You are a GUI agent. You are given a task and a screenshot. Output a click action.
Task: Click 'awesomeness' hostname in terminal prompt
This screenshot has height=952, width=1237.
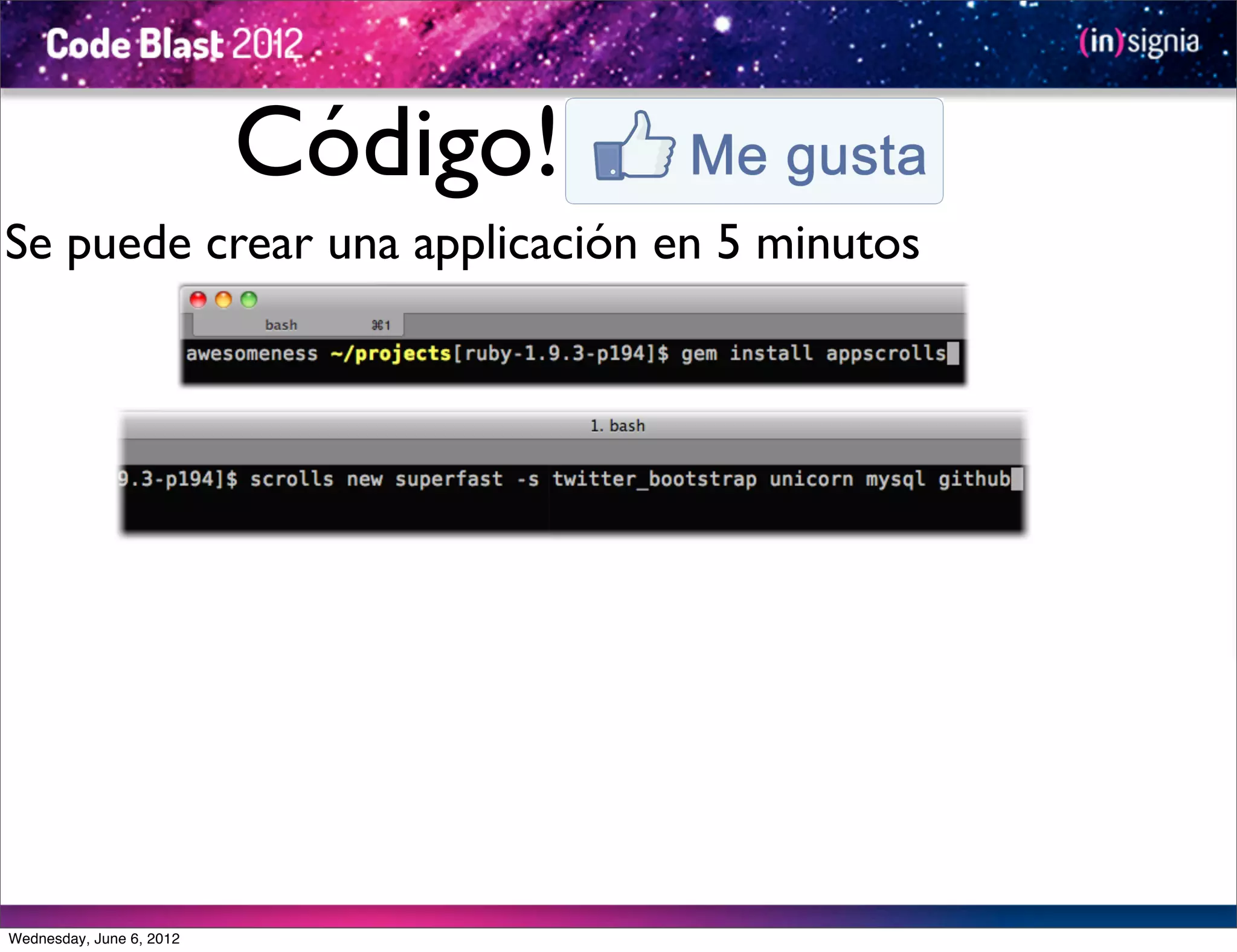252,354
